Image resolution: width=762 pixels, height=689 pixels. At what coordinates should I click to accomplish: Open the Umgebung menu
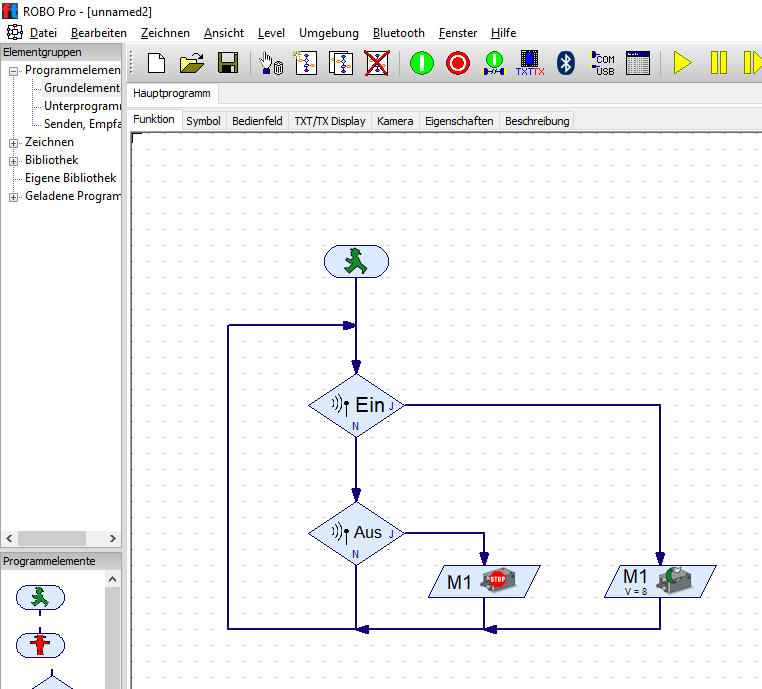click(329, 33)
